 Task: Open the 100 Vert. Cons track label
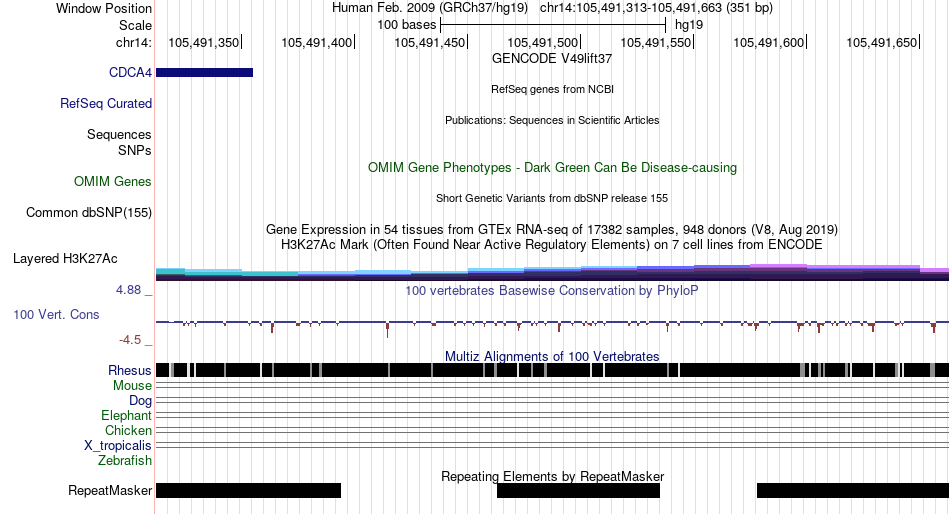tap(56, 315)
